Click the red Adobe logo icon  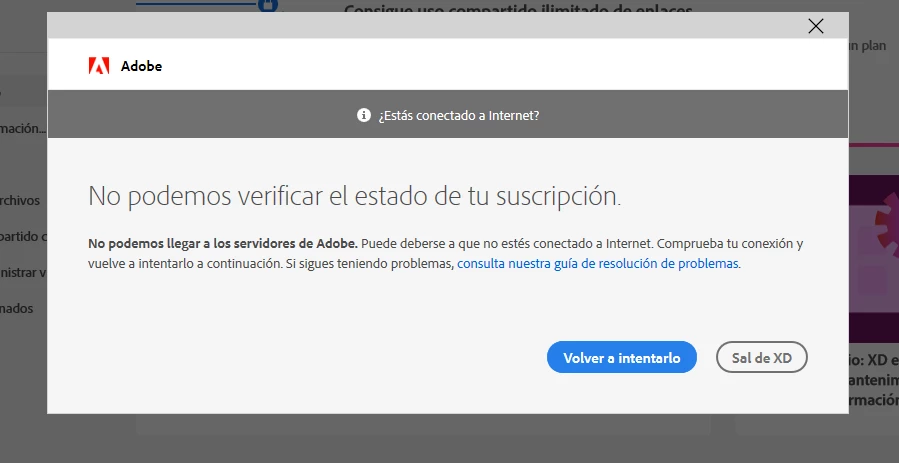(x=99, y=66)
